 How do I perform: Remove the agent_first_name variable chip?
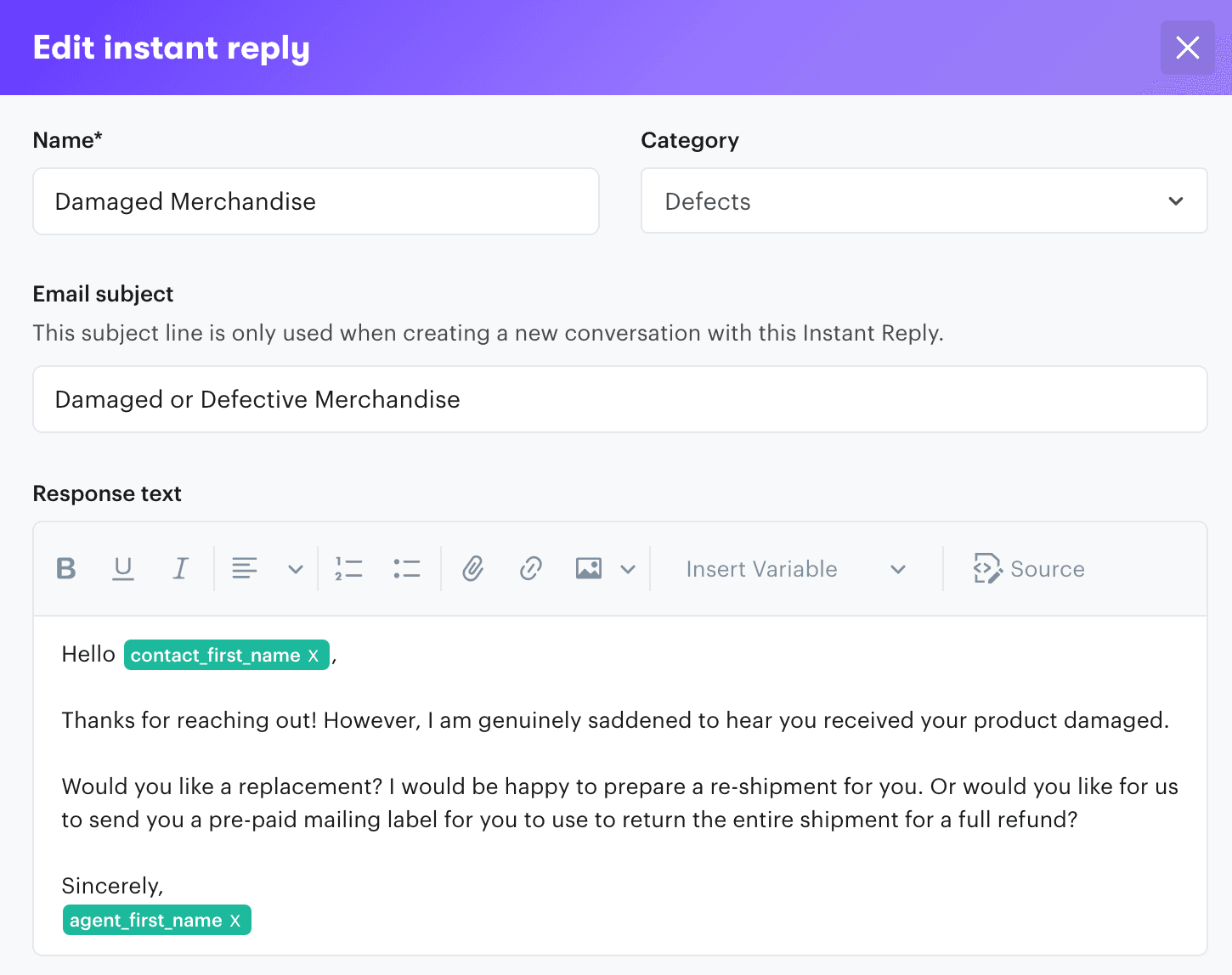click(x=235, y=920)
